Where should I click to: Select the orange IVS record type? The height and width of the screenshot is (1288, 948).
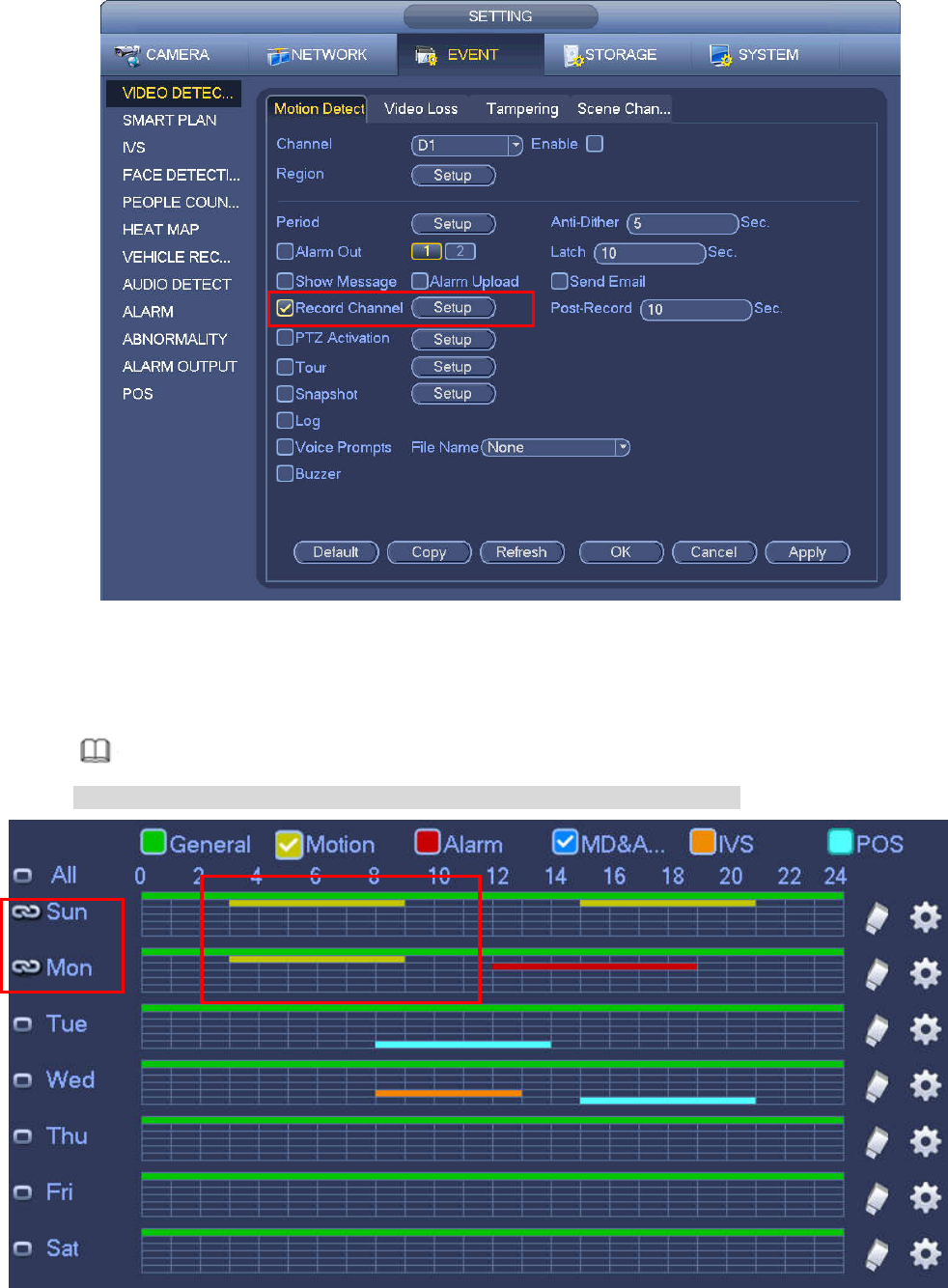[x=702, y=842]
